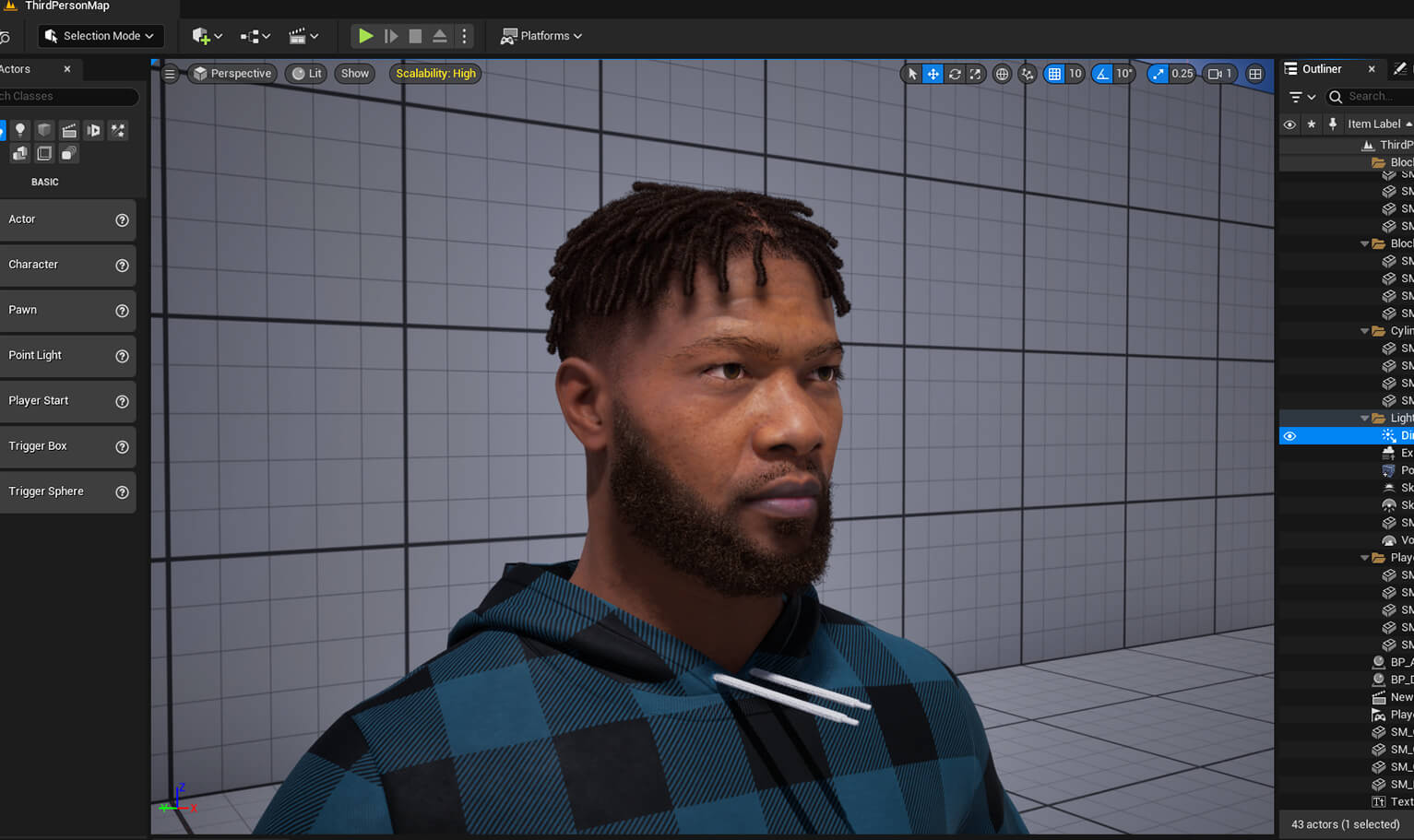This screenshot has width=1414, height=840.
Task: Select the Geometry category icon
Action: coord(19,153)
